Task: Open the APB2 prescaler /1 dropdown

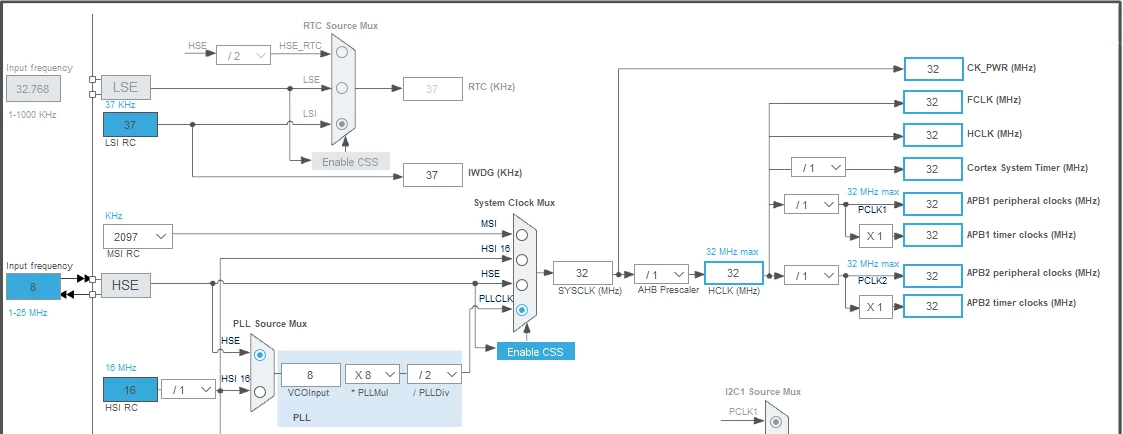Action: (x=811, y=275)
